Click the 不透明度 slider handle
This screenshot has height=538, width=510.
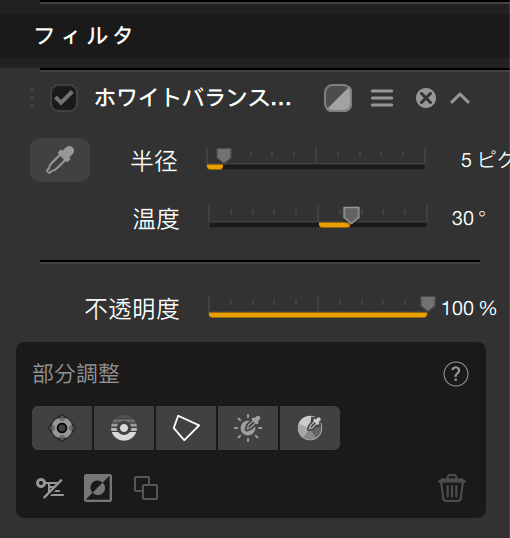(x=428, y=303)
